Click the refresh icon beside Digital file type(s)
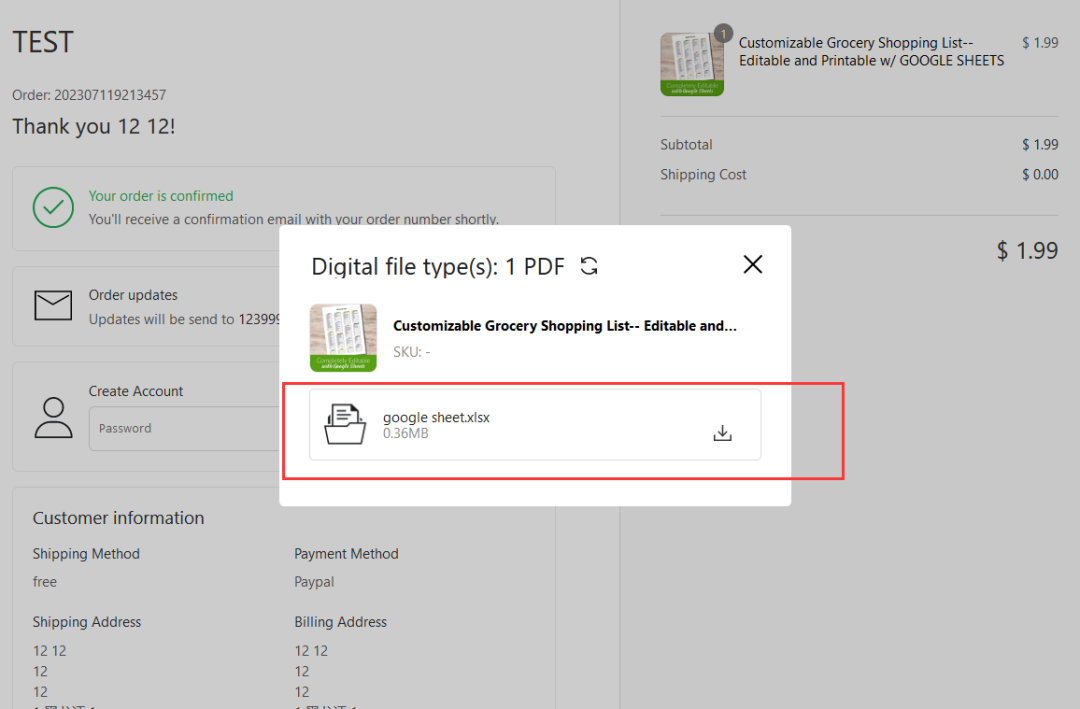This screenshot has height=709, width=1080. point(589,266)
